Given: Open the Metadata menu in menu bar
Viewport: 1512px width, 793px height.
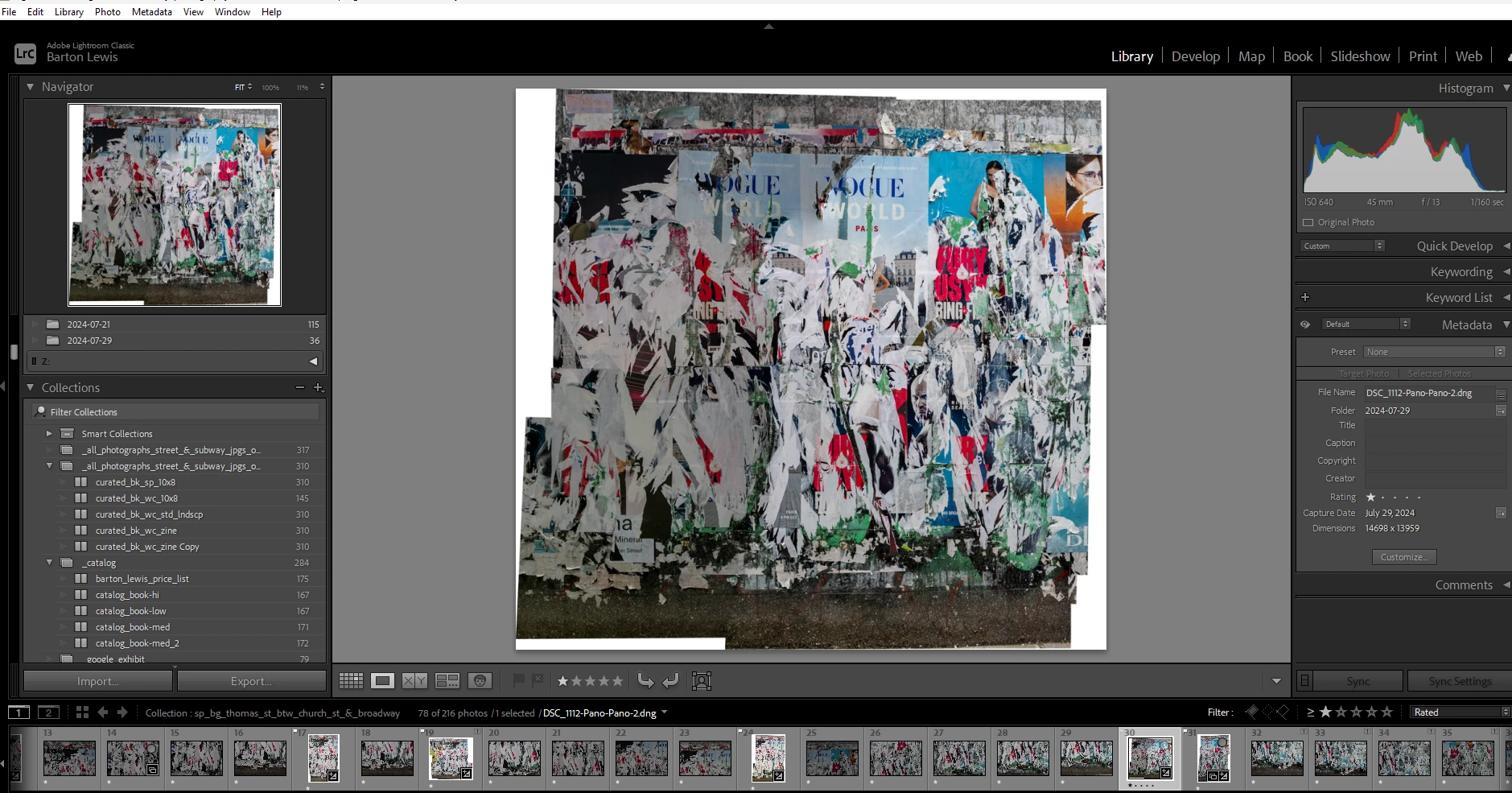Looking at the screenshot, I should (151, 11).
